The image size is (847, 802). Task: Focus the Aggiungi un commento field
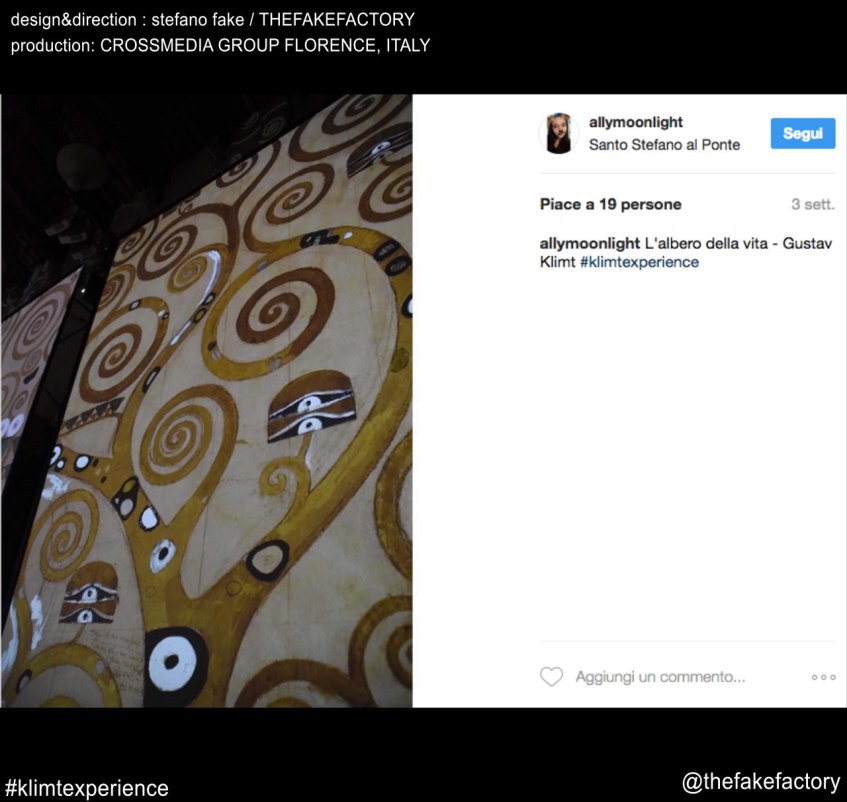pyautogui.click(x=660, y=677)
